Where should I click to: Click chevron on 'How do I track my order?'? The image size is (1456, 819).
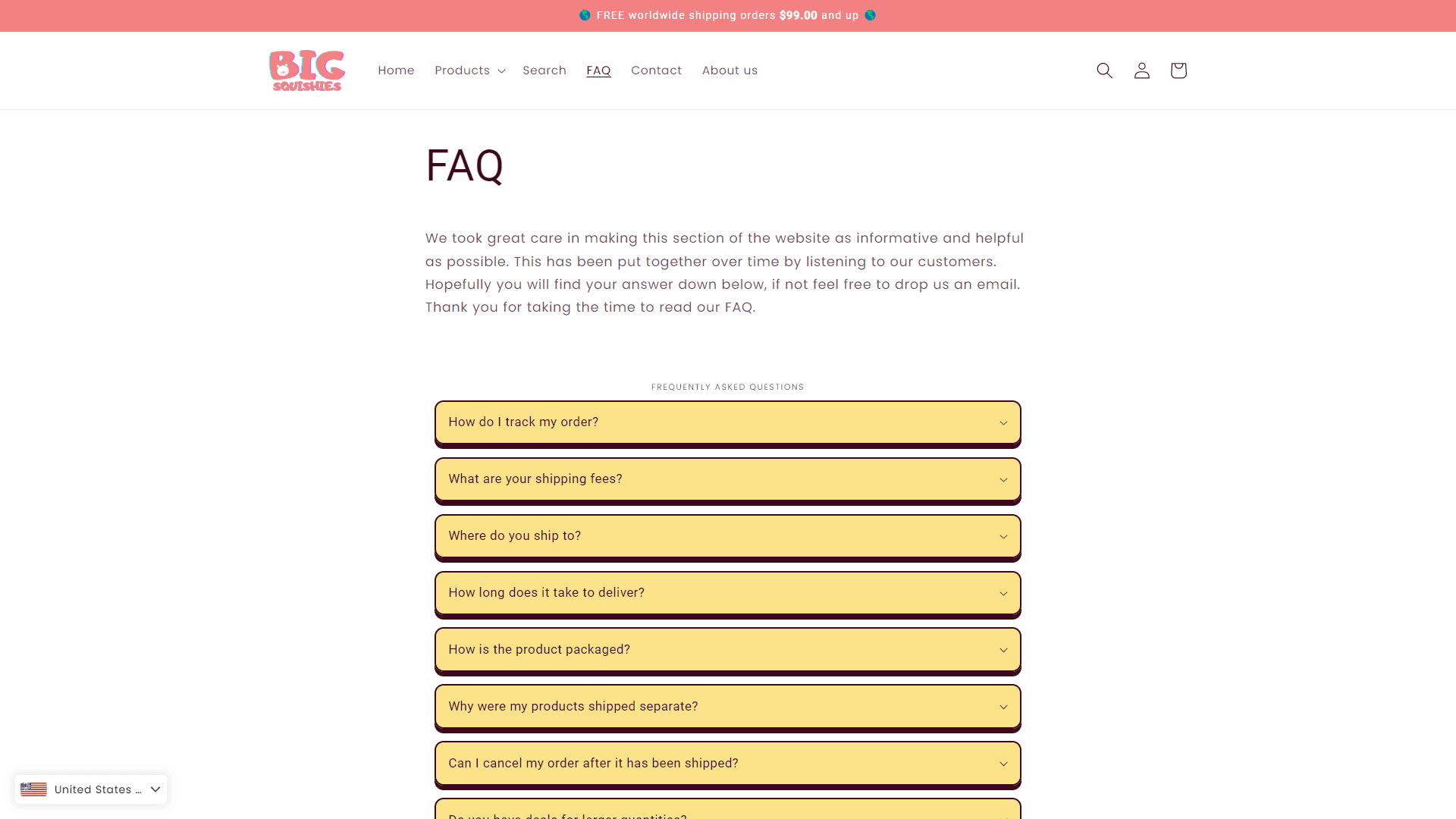pyautogui.click(x=1003, y=423)
